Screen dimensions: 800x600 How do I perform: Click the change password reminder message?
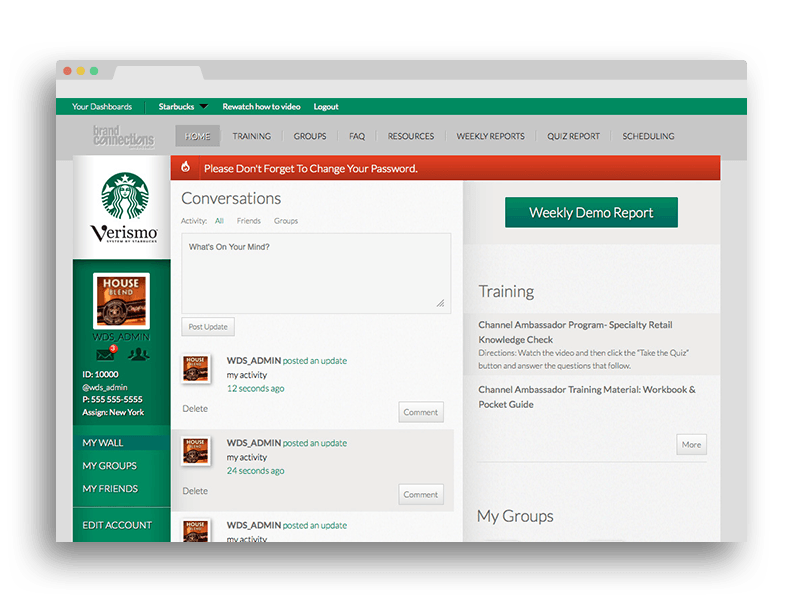[311, 168]
